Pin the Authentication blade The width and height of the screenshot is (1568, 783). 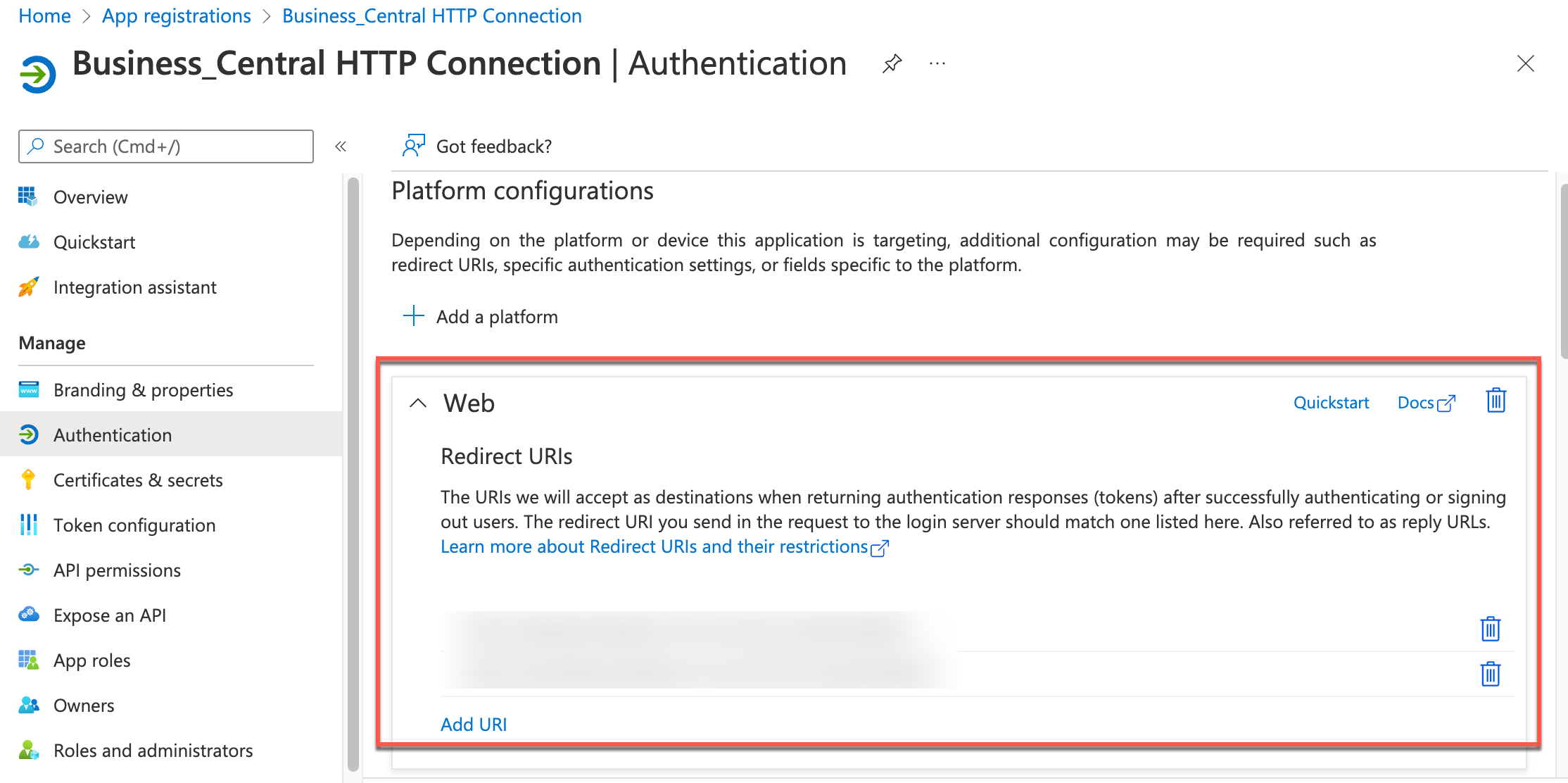[x=892, y=64]
